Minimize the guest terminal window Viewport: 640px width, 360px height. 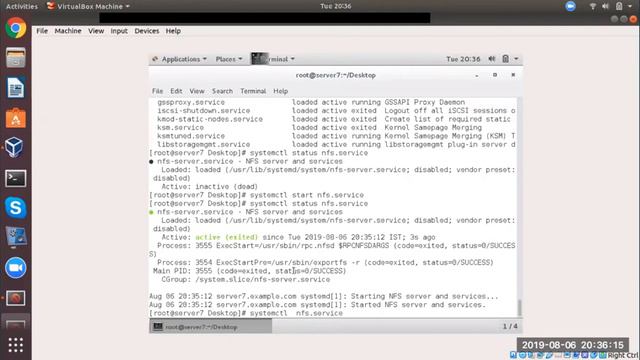(477, 75)
